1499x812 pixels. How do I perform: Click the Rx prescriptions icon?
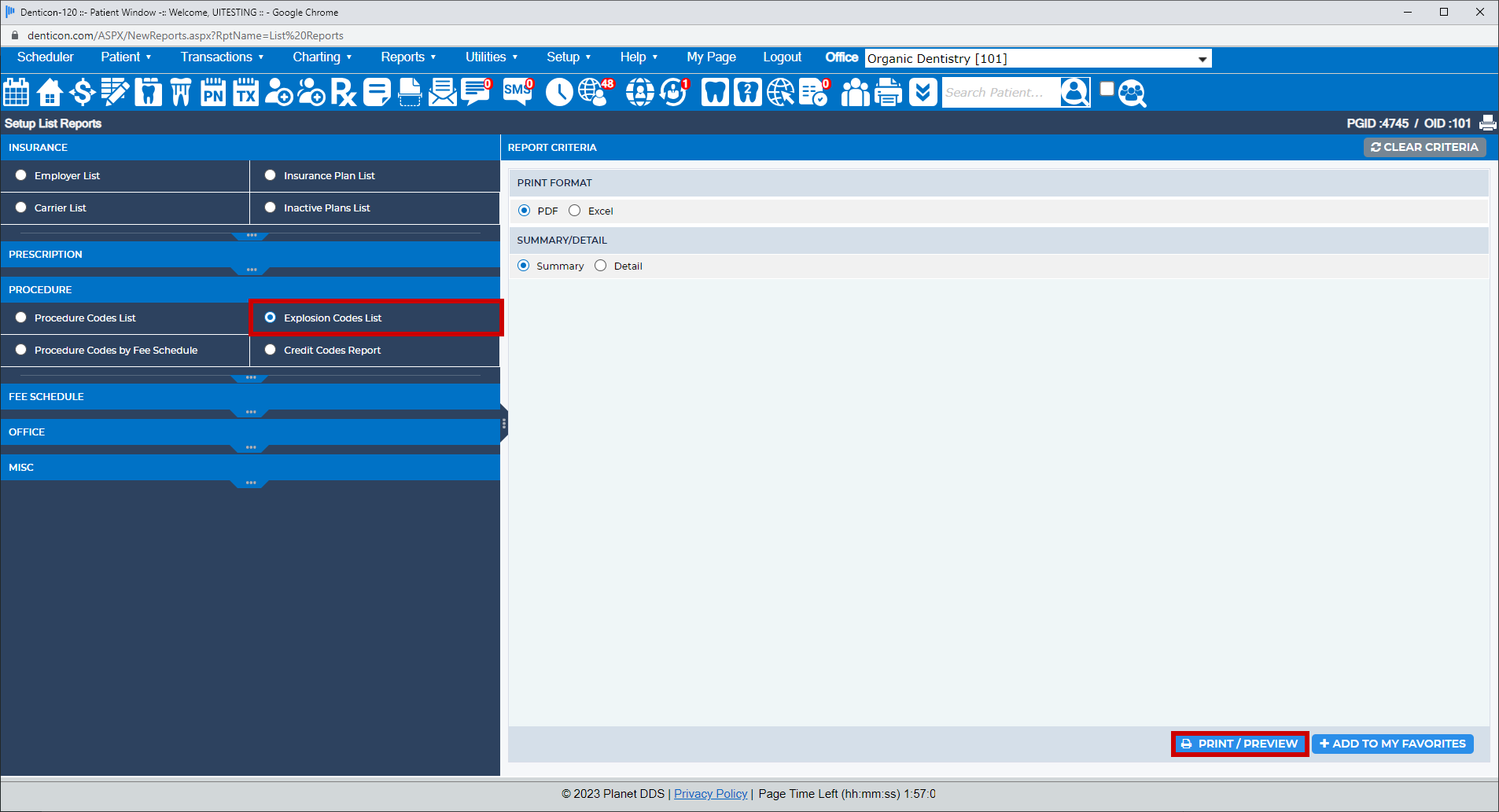pyautogui.click(x=343, y=92)
